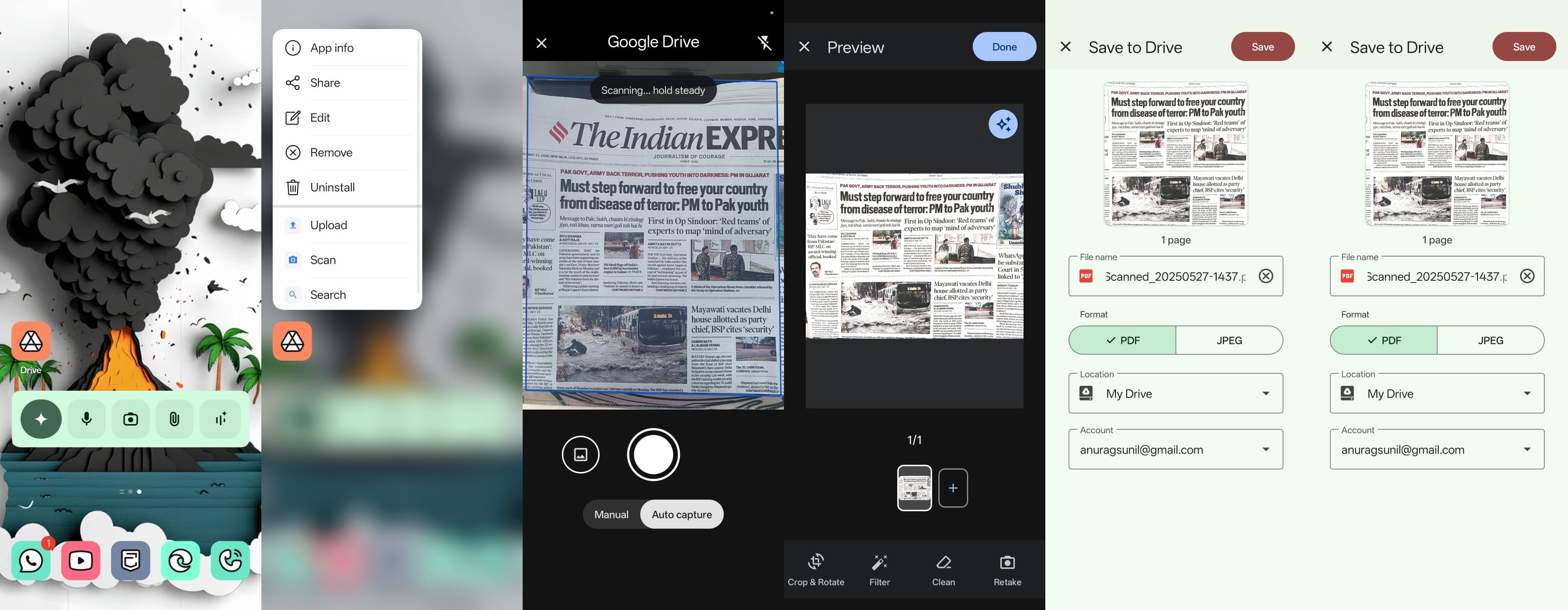Viewport: 1568px width, 610px height.
Task: Apply the Clean tool to the scan
Action: click(x=943, y=569)
